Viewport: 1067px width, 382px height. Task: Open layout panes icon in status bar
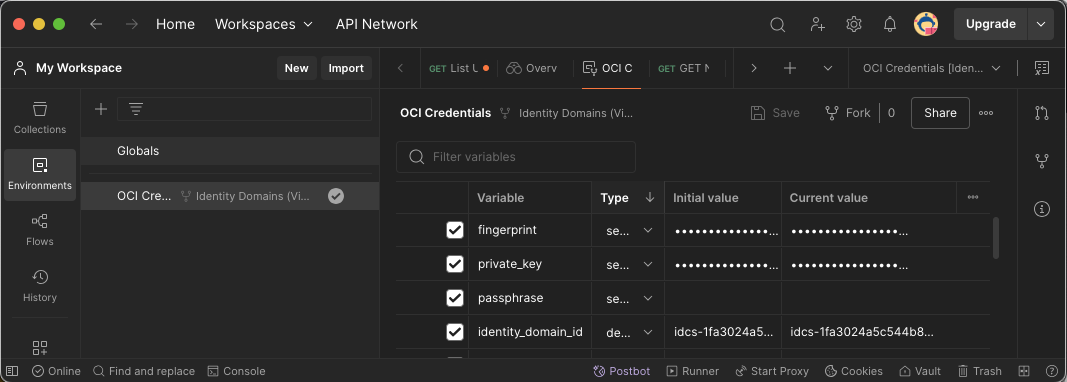coord(1023,371)
